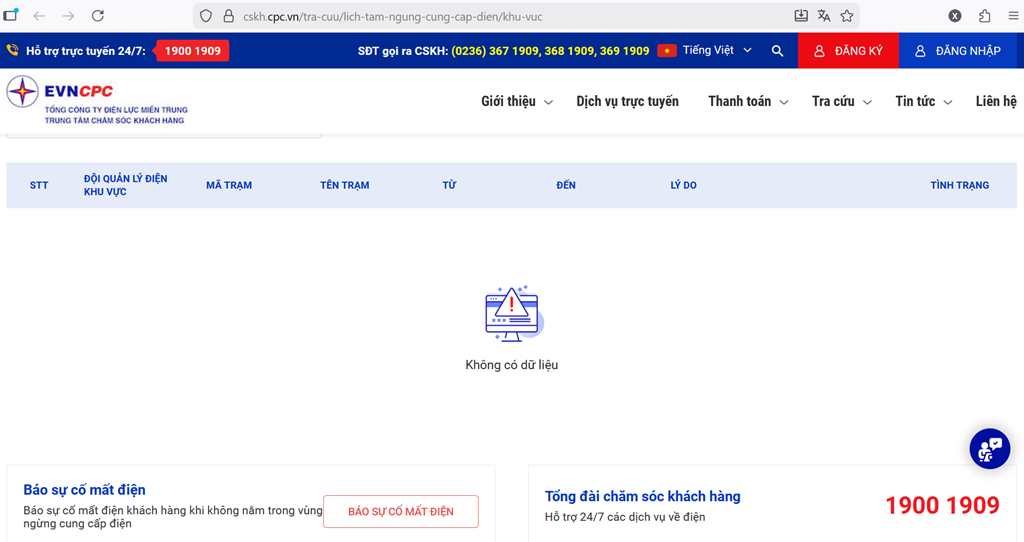Screen dimensions: 1024x542
Task: Open the Tiếng Việt language dropdown
Action: (x=716, y=51)
